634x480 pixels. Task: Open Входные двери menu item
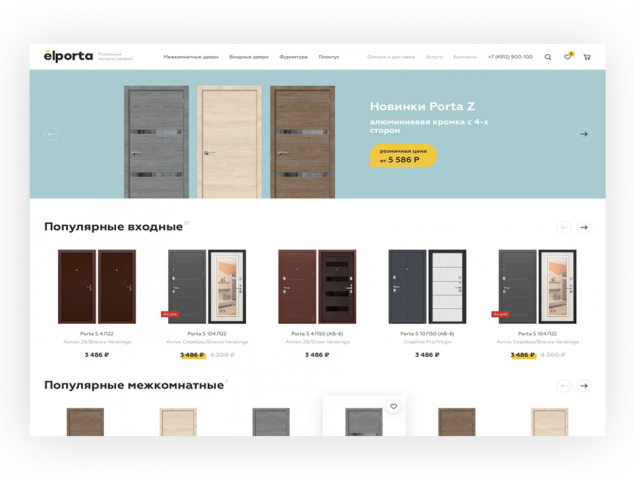coord(249,57)
